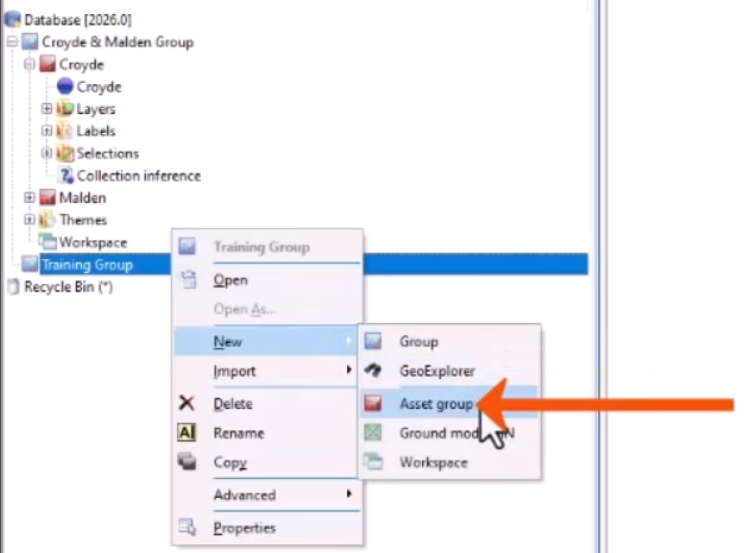Expand the Malden node
Viewport: 744px width, 553px height.
[29, 197]
